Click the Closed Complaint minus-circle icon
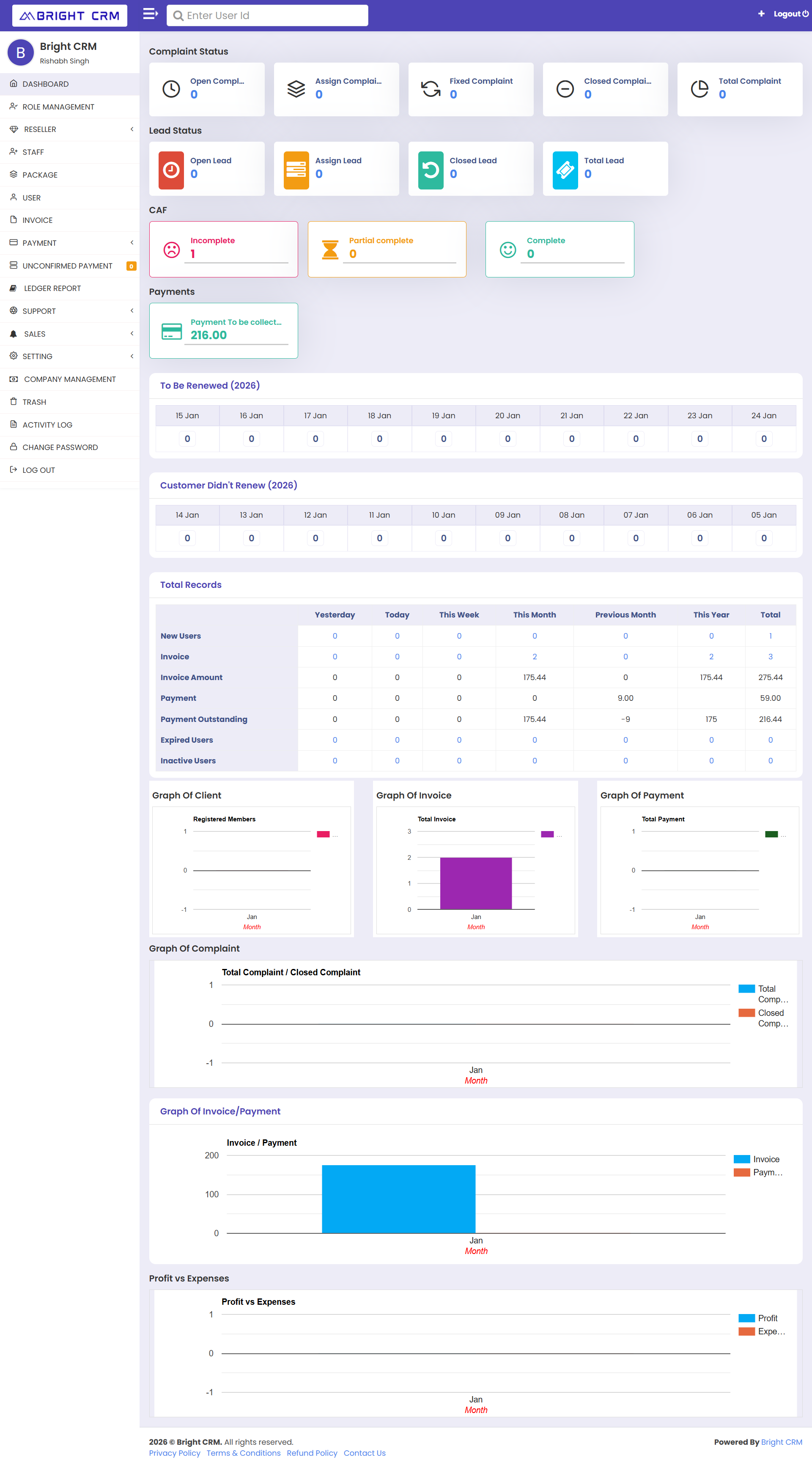The image size is (812, 1468). (x=565, y=89)
